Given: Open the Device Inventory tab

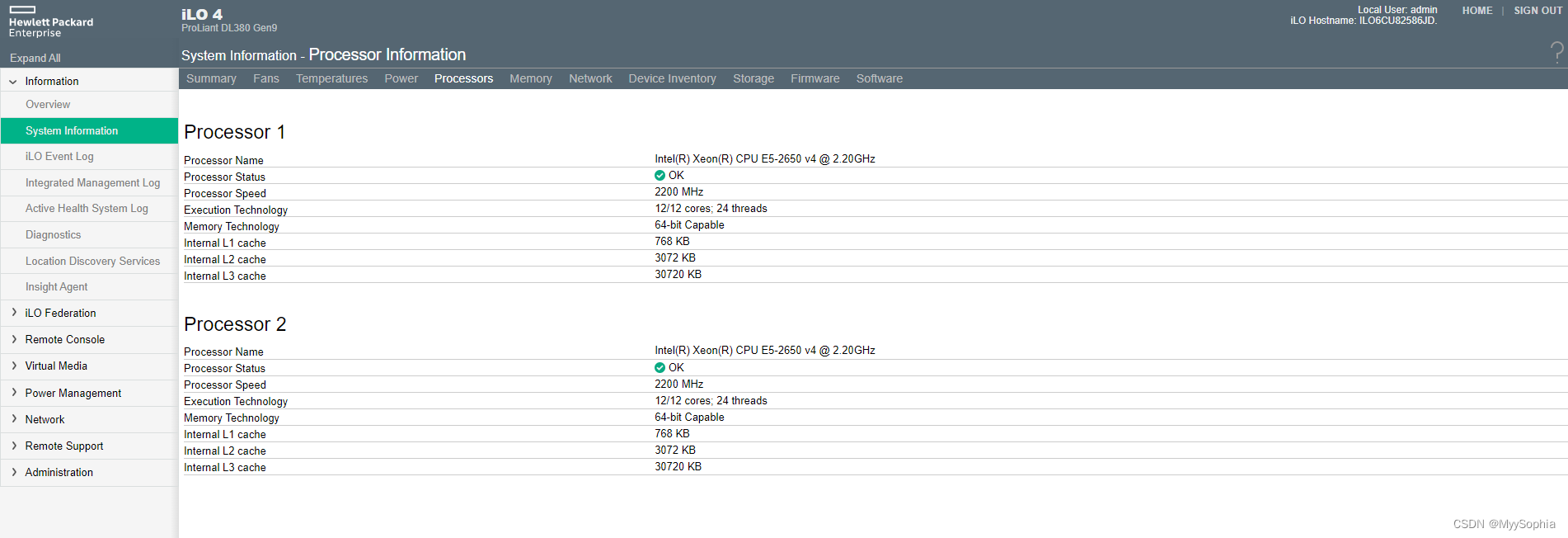Looking at the screenshot, I should click(672, 78).
